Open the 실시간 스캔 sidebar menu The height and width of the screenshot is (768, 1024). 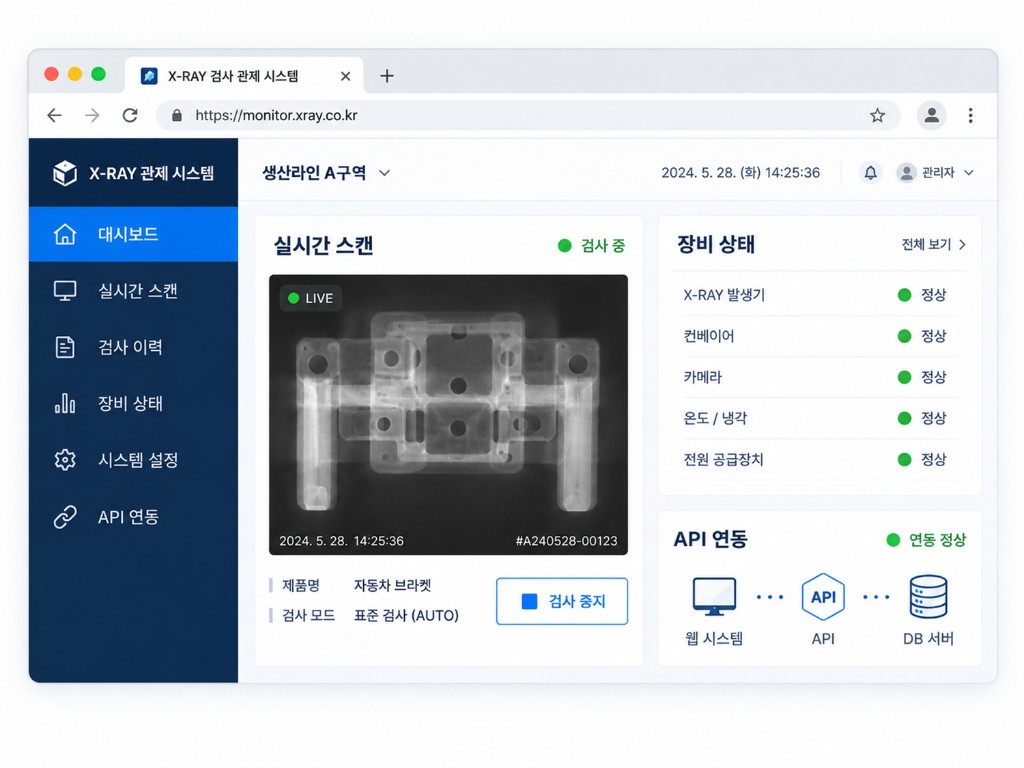pyautogui.click(x=133, y=291)
